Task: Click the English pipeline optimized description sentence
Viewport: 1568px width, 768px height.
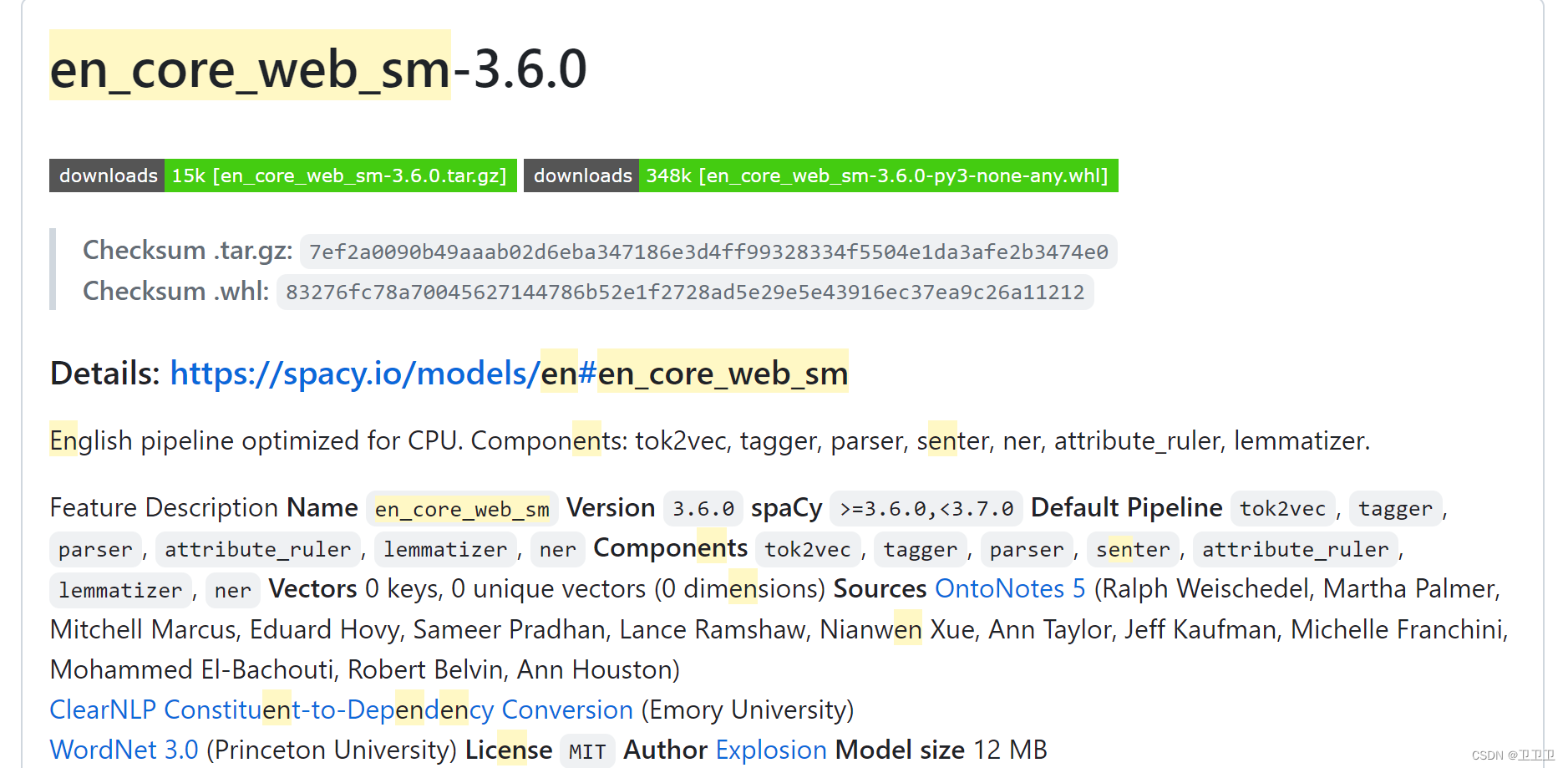Action: [x=710, y=440]
